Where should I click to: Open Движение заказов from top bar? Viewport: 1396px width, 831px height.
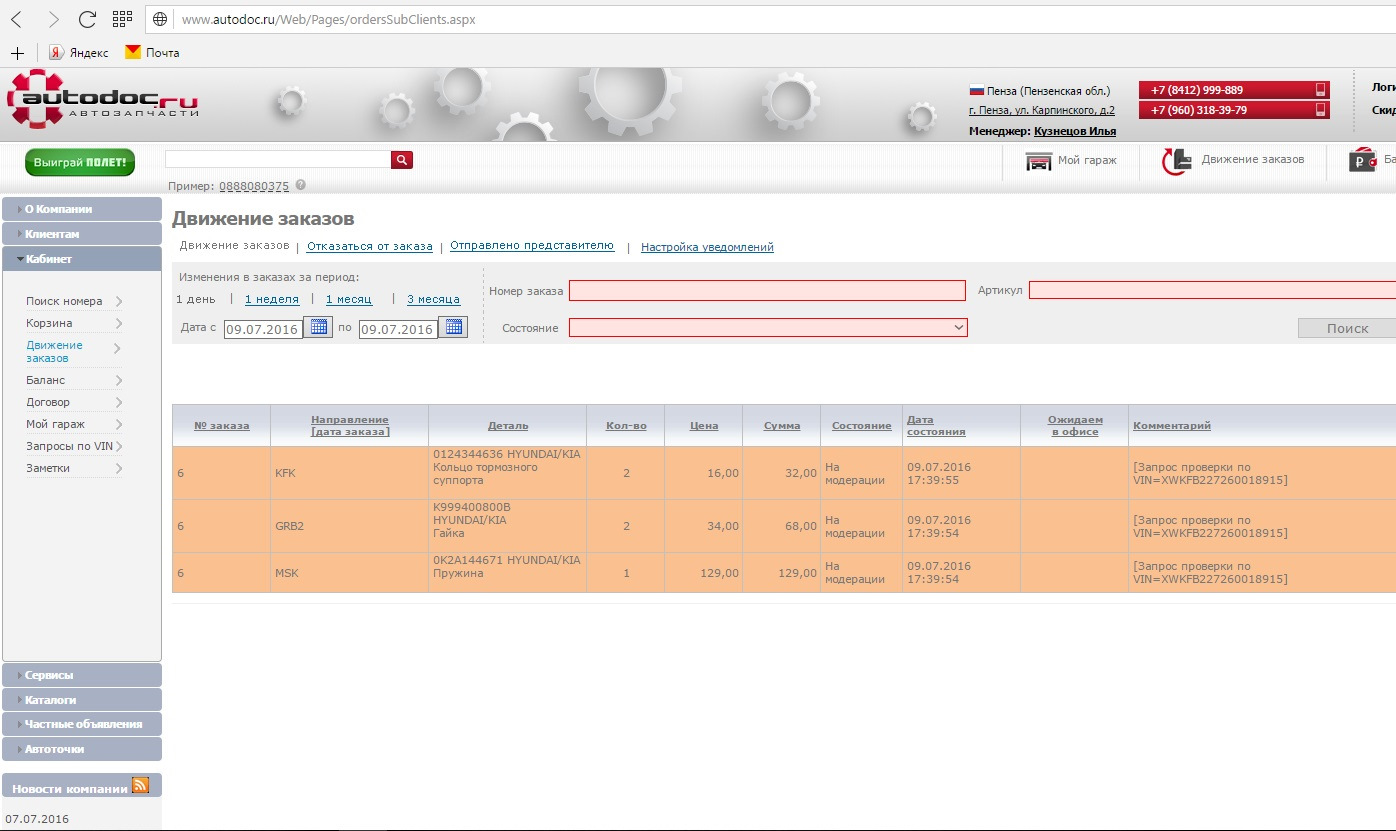pyautogui.click(x=1233, y=160)
